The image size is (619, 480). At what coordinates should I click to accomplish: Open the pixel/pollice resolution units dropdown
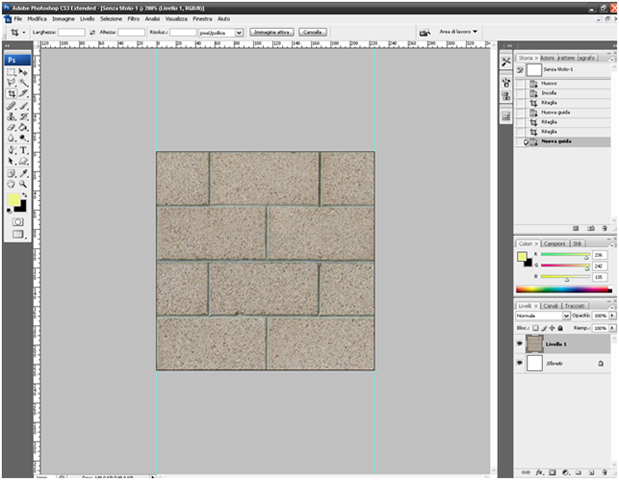coord(239,32)
